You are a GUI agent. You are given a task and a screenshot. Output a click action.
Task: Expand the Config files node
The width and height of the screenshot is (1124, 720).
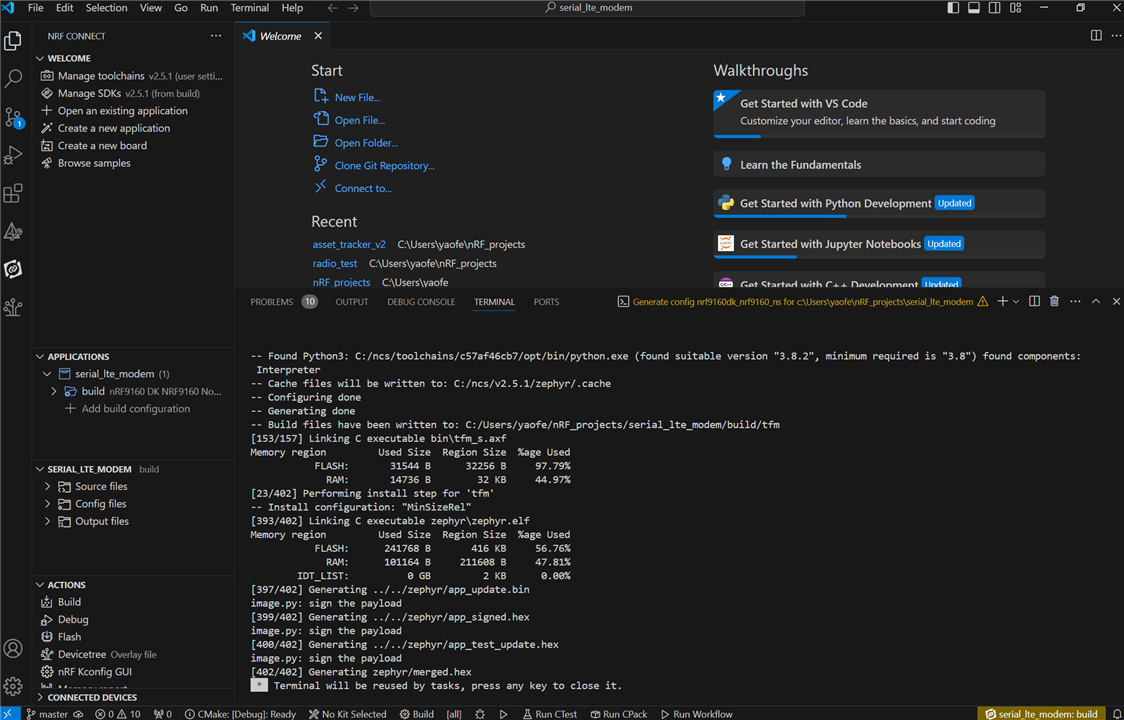coord(47,504)
